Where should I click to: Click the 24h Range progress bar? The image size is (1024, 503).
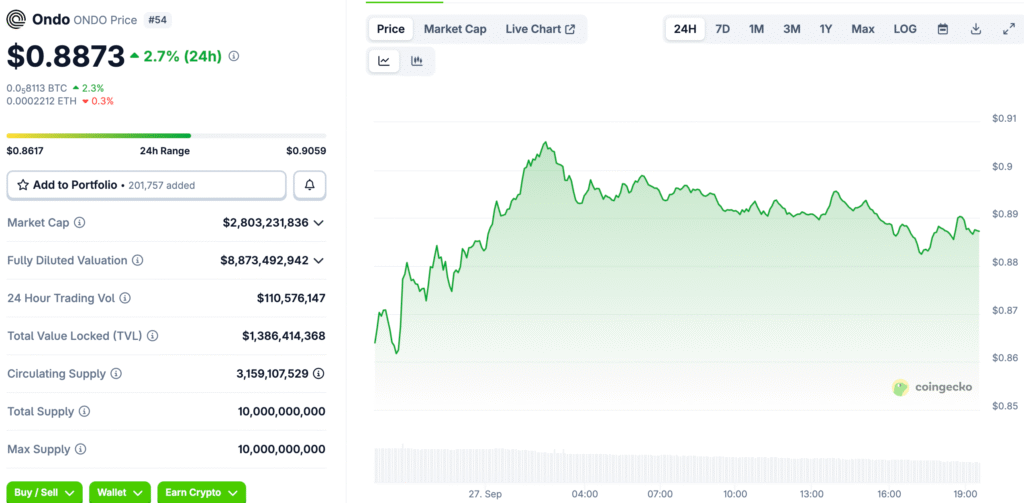[x=167, y=136]
